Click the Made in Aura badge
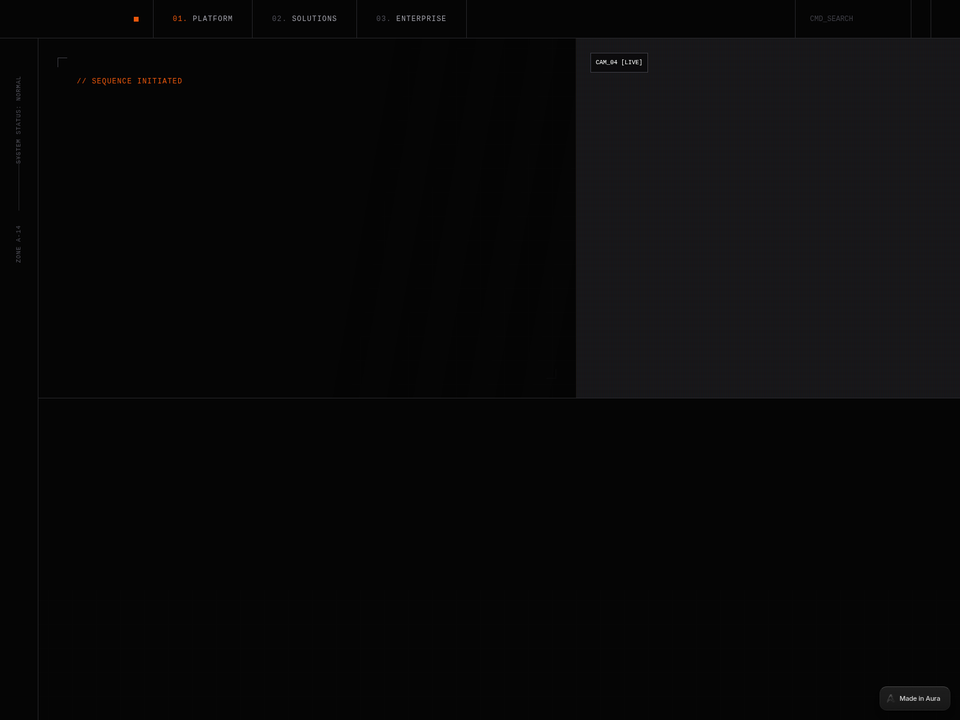The width and height of the screenshot is (960, 720). pos(915,699)
